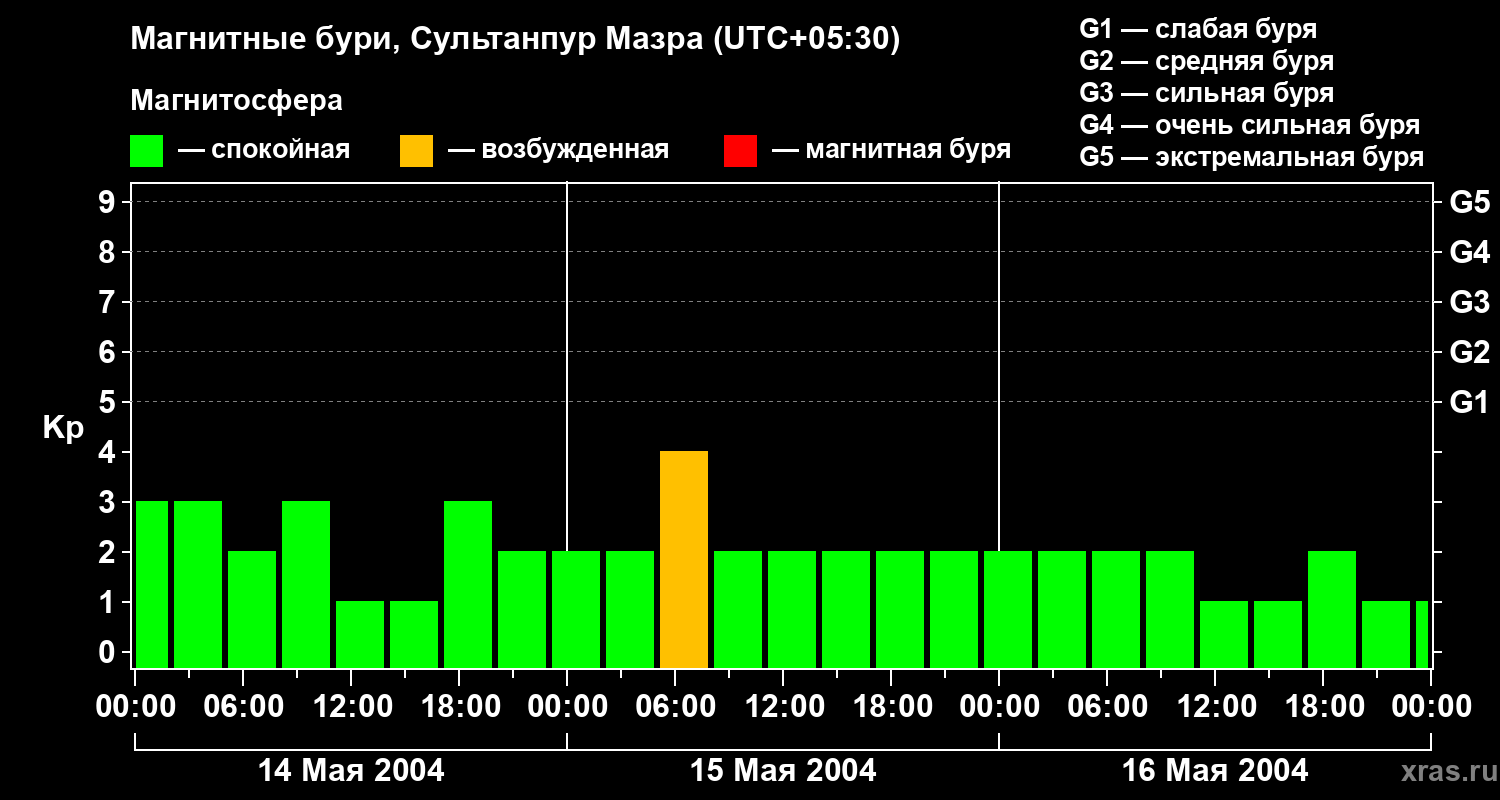Click the right-axis 'G2' label
The width and height of the screenshot is (1500, 800).
[x=1469, y=353]
